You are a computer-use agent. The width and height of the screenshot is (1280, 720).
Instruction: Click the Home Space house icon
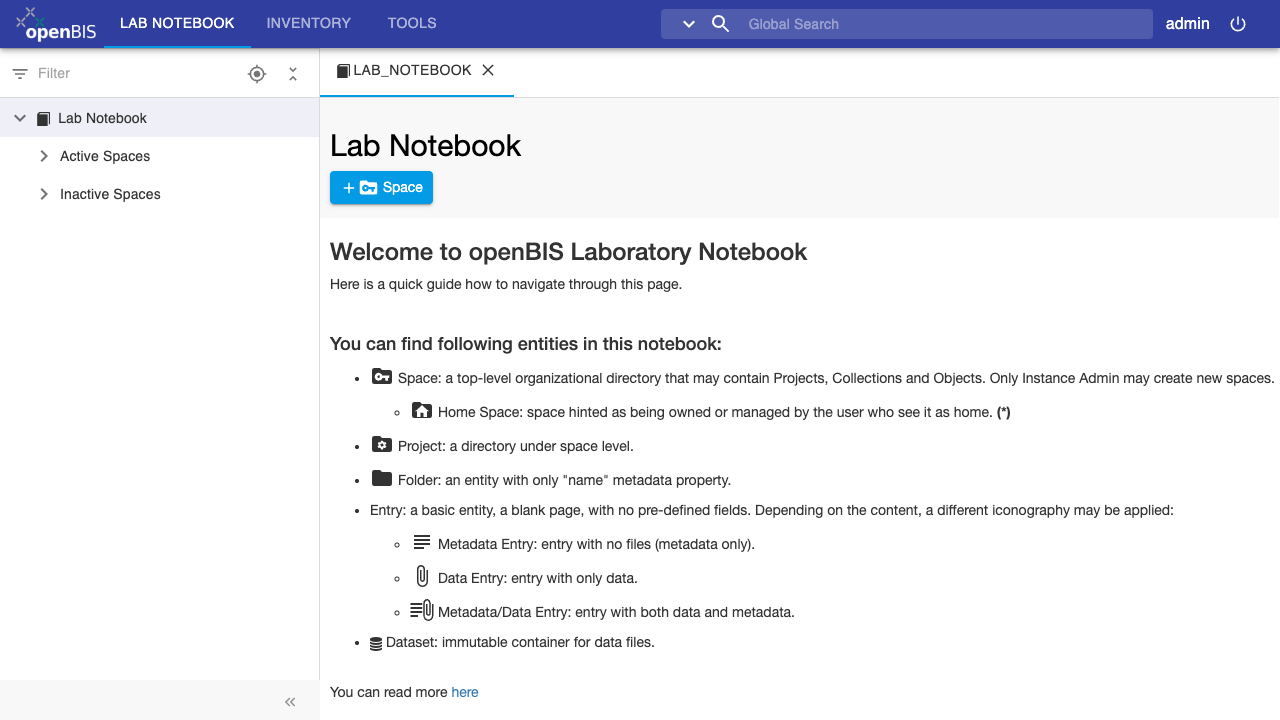(422, 410)
